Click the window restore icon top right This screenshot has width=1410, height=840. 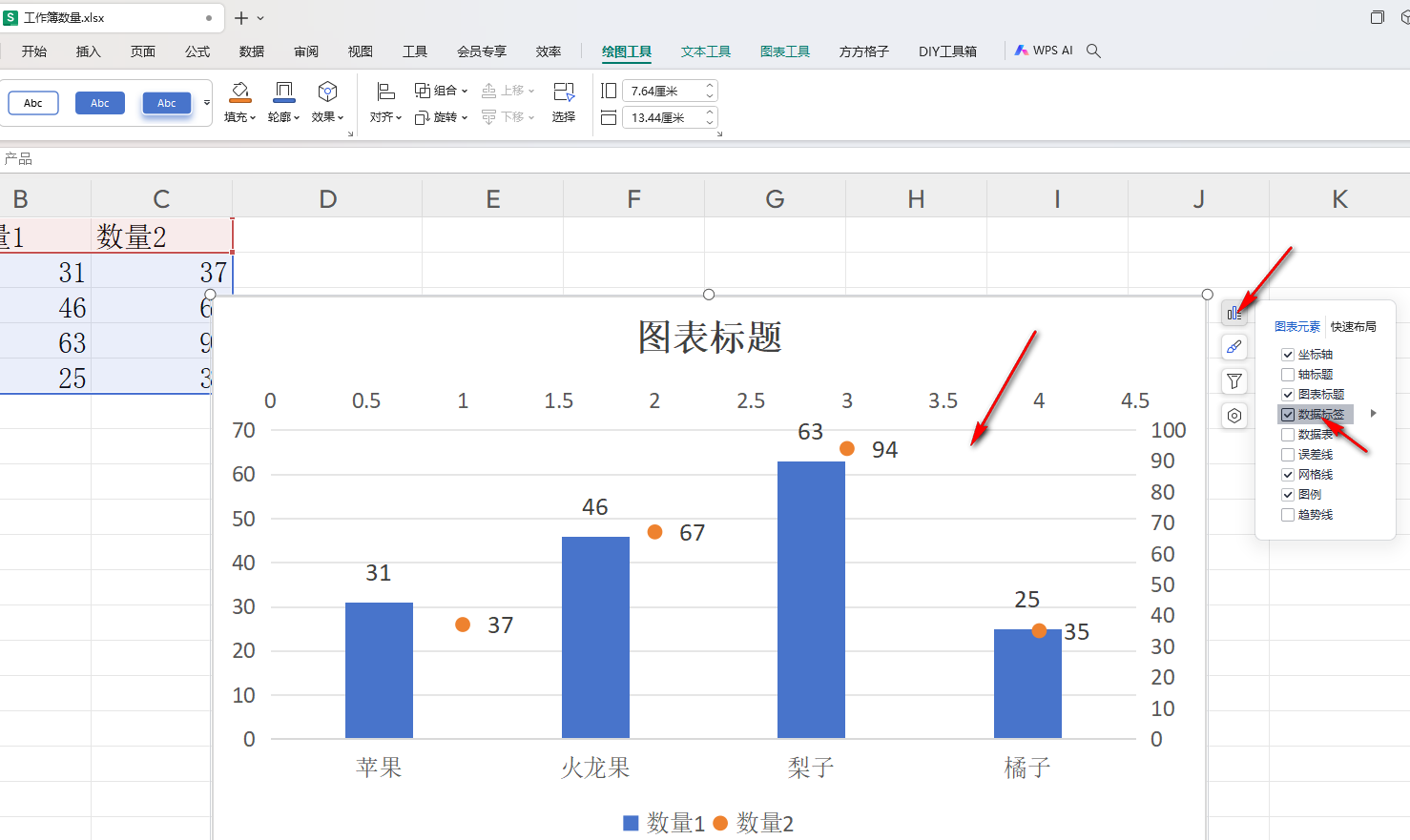click(1378, 17)
